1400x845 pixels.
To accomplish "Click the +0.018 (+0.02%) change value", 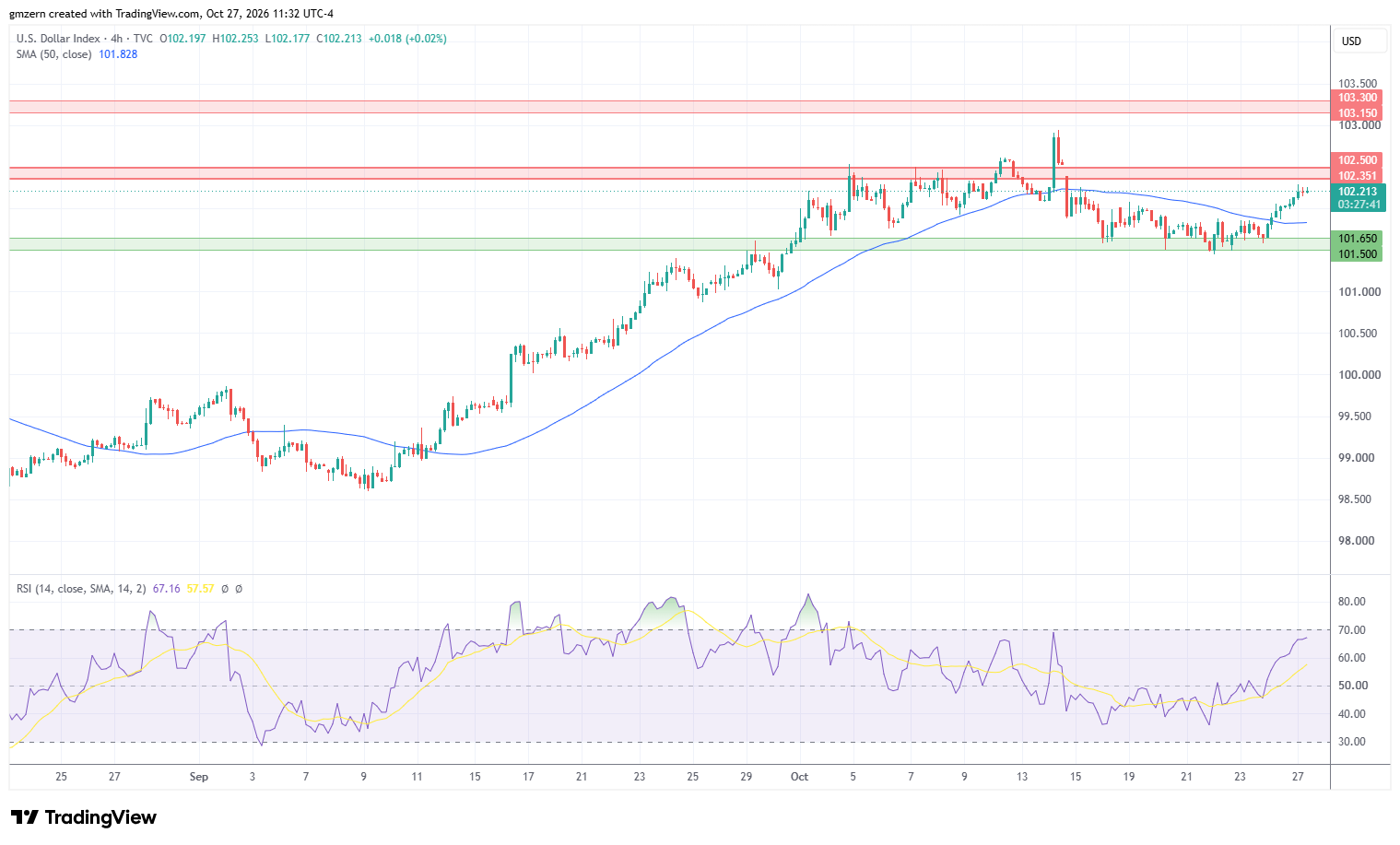I will 407,39.
